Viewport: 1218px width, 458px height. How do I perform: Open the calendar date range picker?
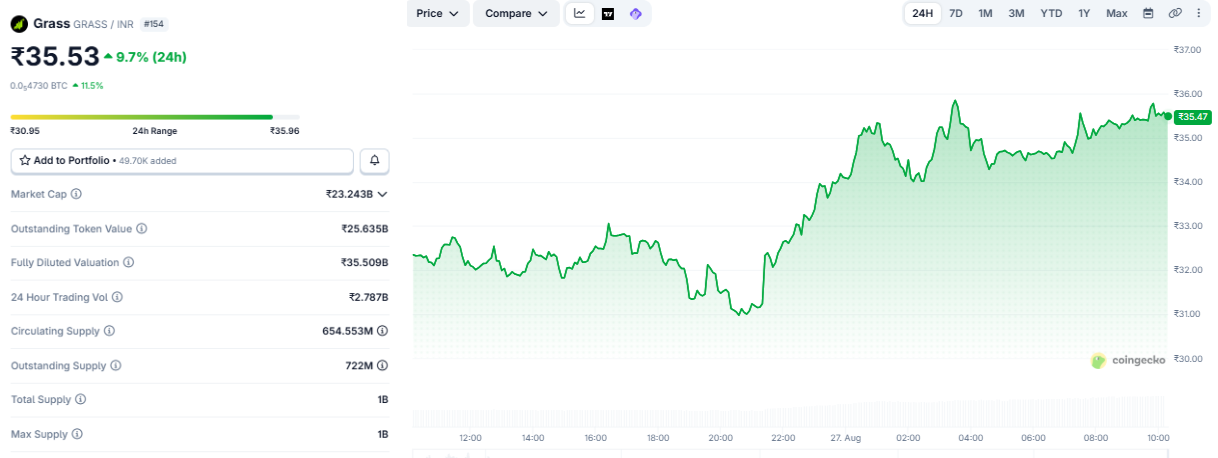click(x=1148, y=13)
